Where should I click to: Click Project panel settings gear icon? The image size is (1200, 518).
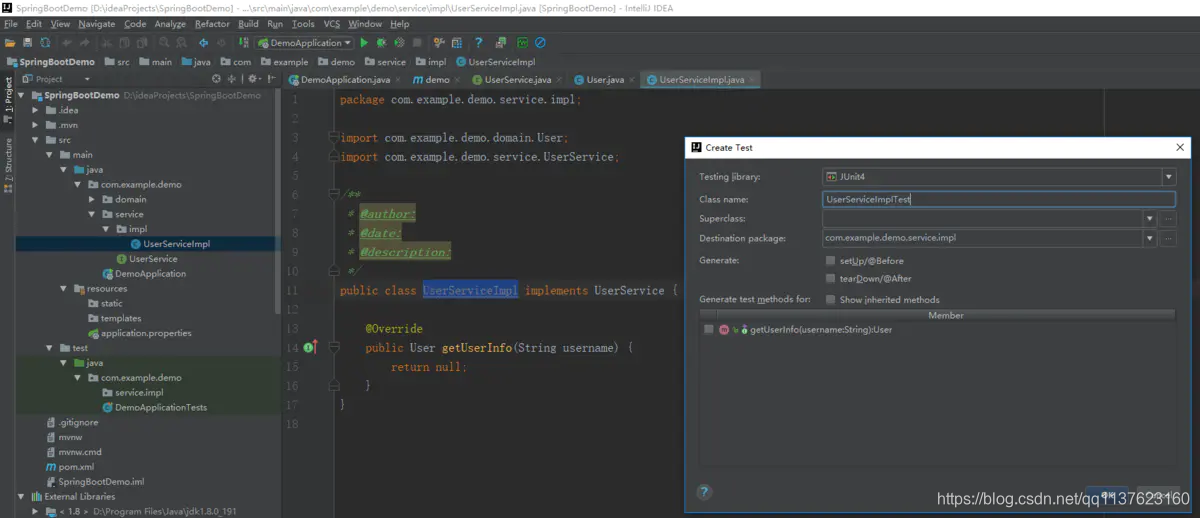[x=252, y=79]
